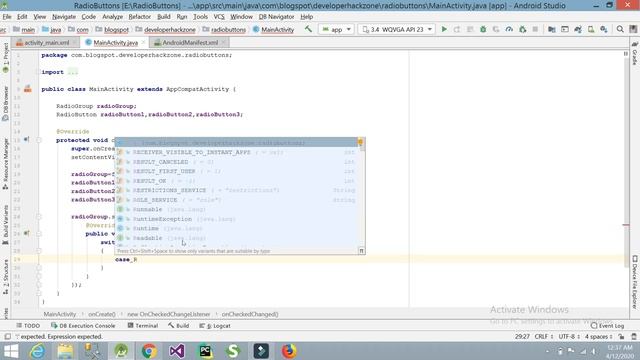
Task: Click the red error stripe marker
Action: (626, 225)
